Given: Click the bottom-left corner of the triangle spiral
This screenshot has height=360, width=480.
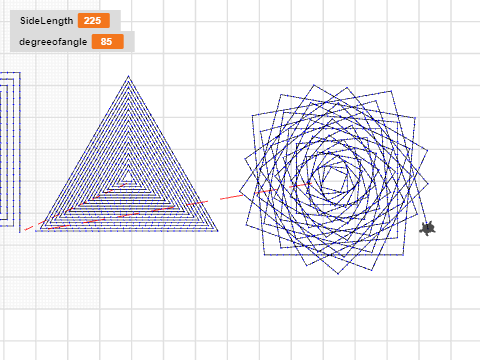Looking at the screenshot, I should point(37,230).
